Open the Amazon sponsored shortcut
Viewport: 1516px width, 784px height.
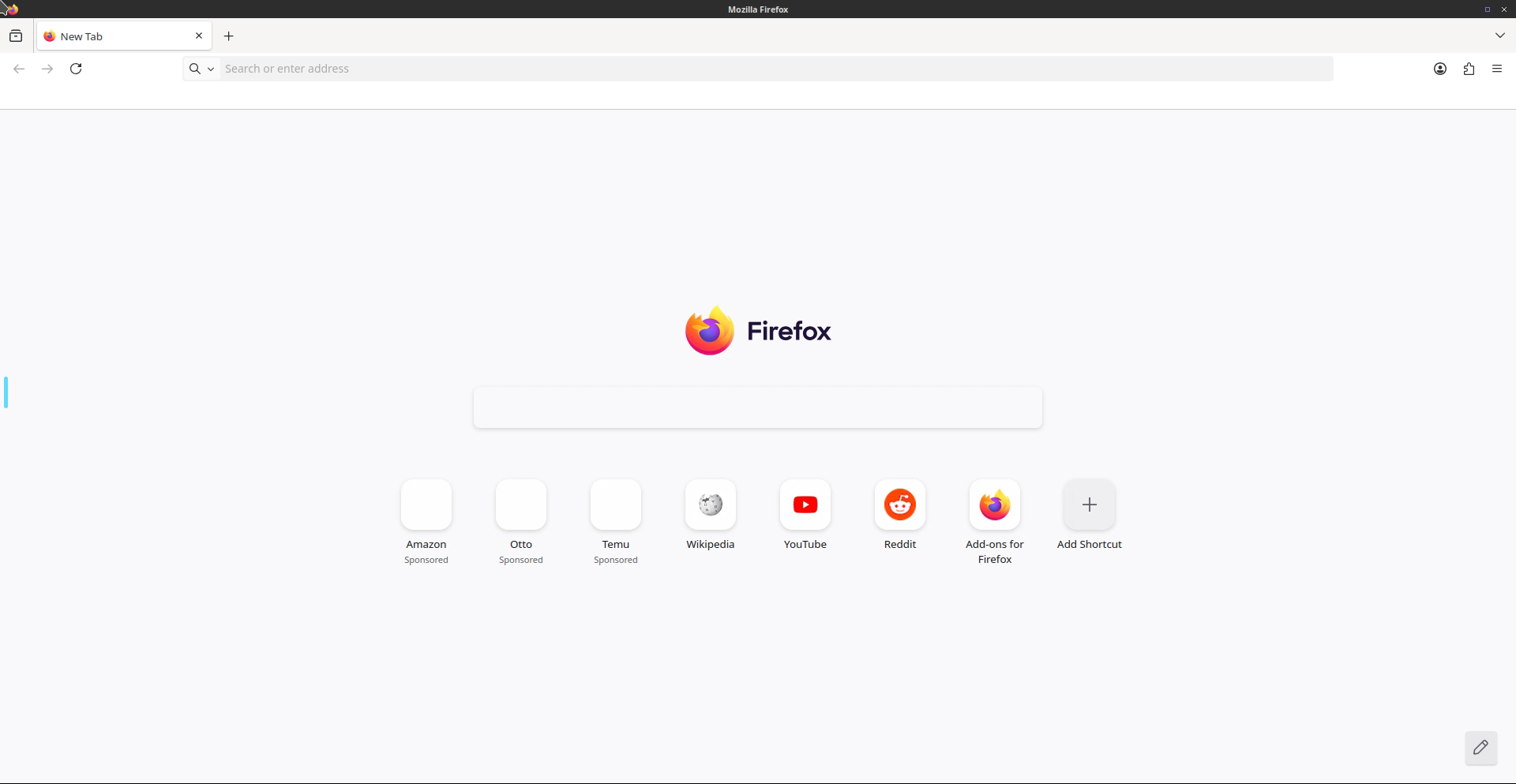click(426, 505)
